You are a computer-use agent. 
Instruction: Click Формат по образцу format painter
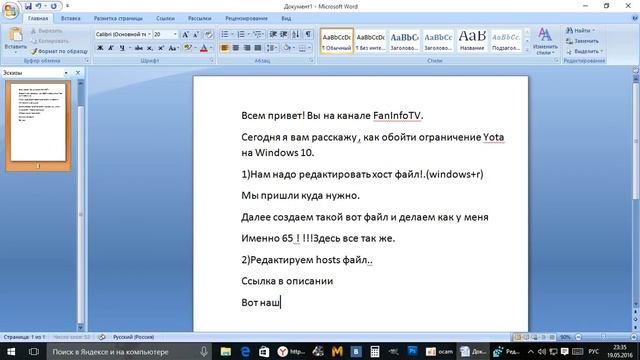click(60, 51)
